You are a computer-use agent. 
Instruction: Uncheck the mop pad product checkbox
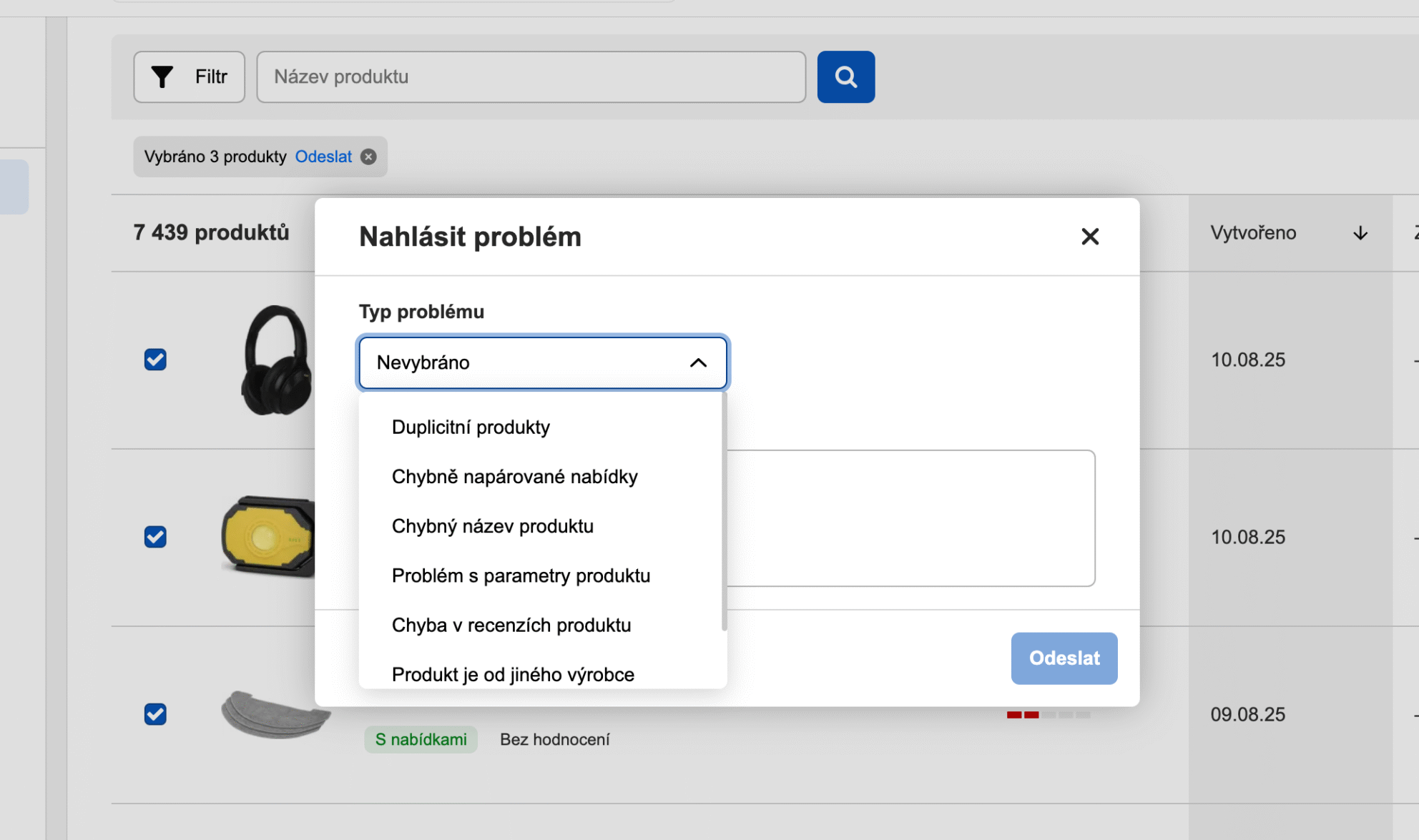point(155,714)
